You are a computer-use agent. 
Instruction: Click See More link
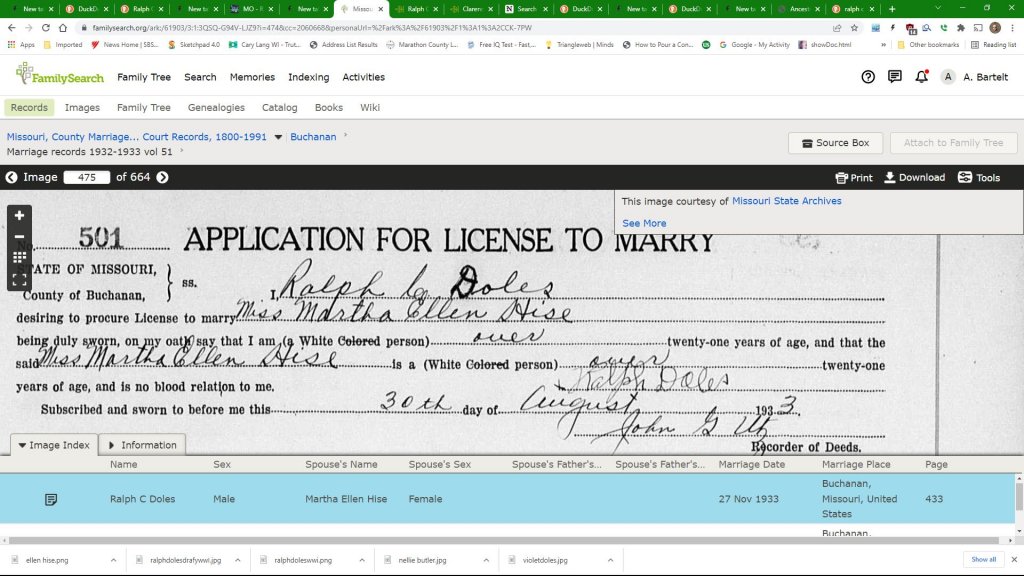pos(643,223)
